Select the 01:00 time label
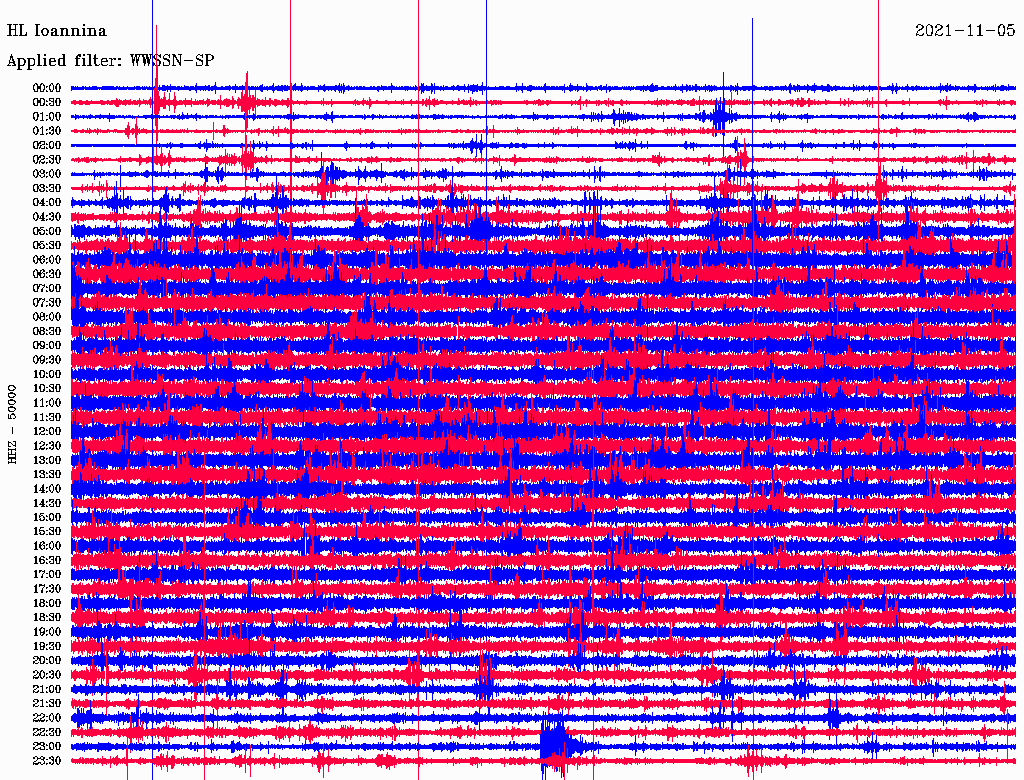The height and width of the screenshot is (780, 1024). click(x=47, y=116)
